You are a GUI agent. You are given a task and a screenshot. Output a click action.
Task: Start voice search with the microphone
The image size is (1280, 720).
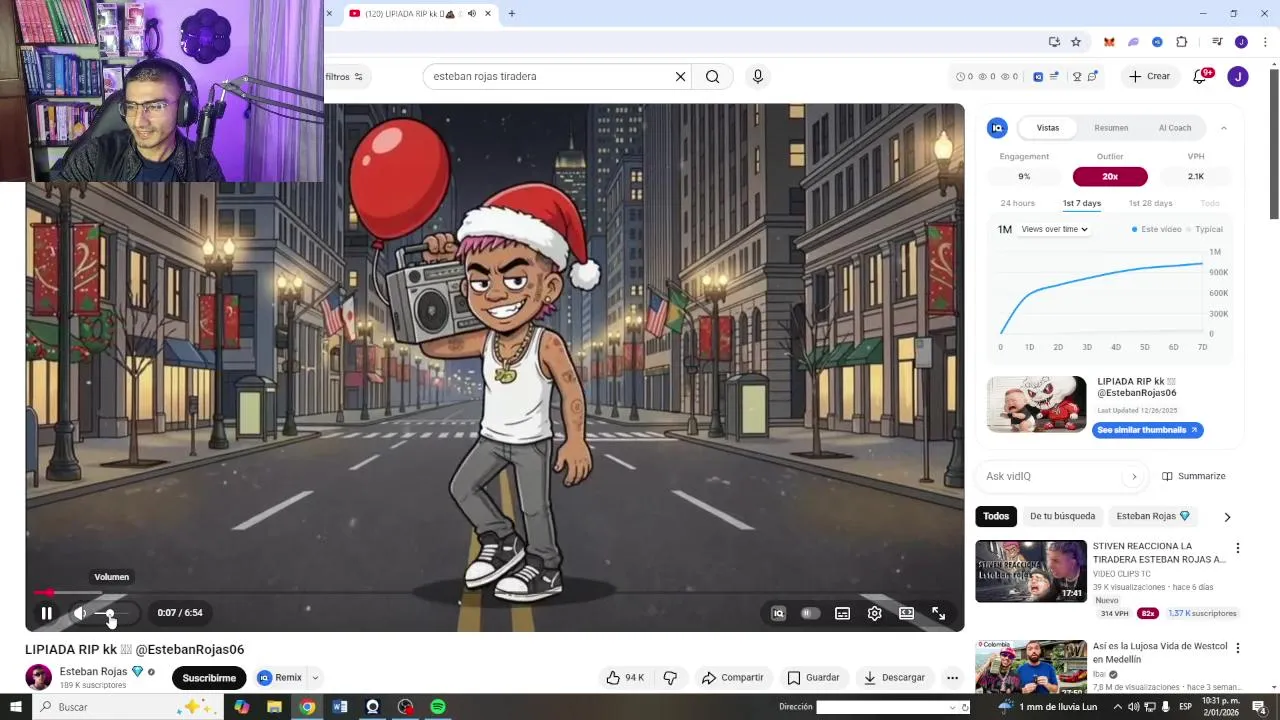click(x=758, y=76)
